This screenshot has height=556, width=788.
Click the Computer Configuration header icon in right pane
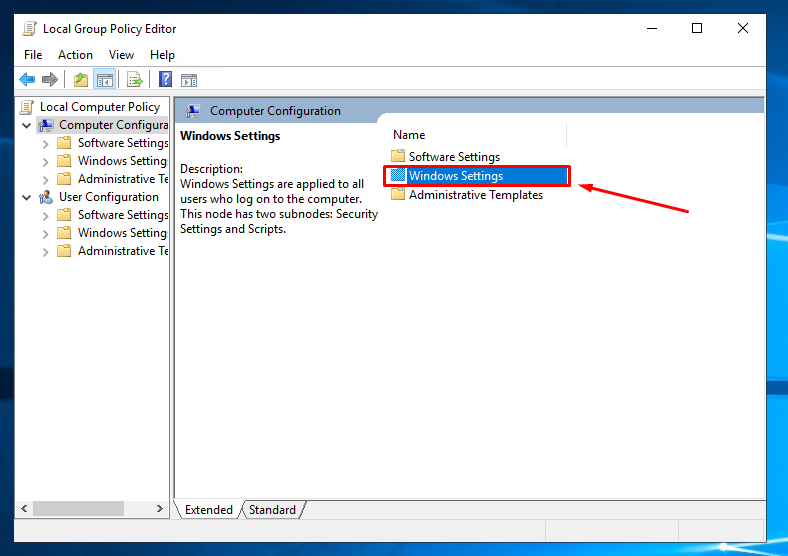(x=193, y=111)
